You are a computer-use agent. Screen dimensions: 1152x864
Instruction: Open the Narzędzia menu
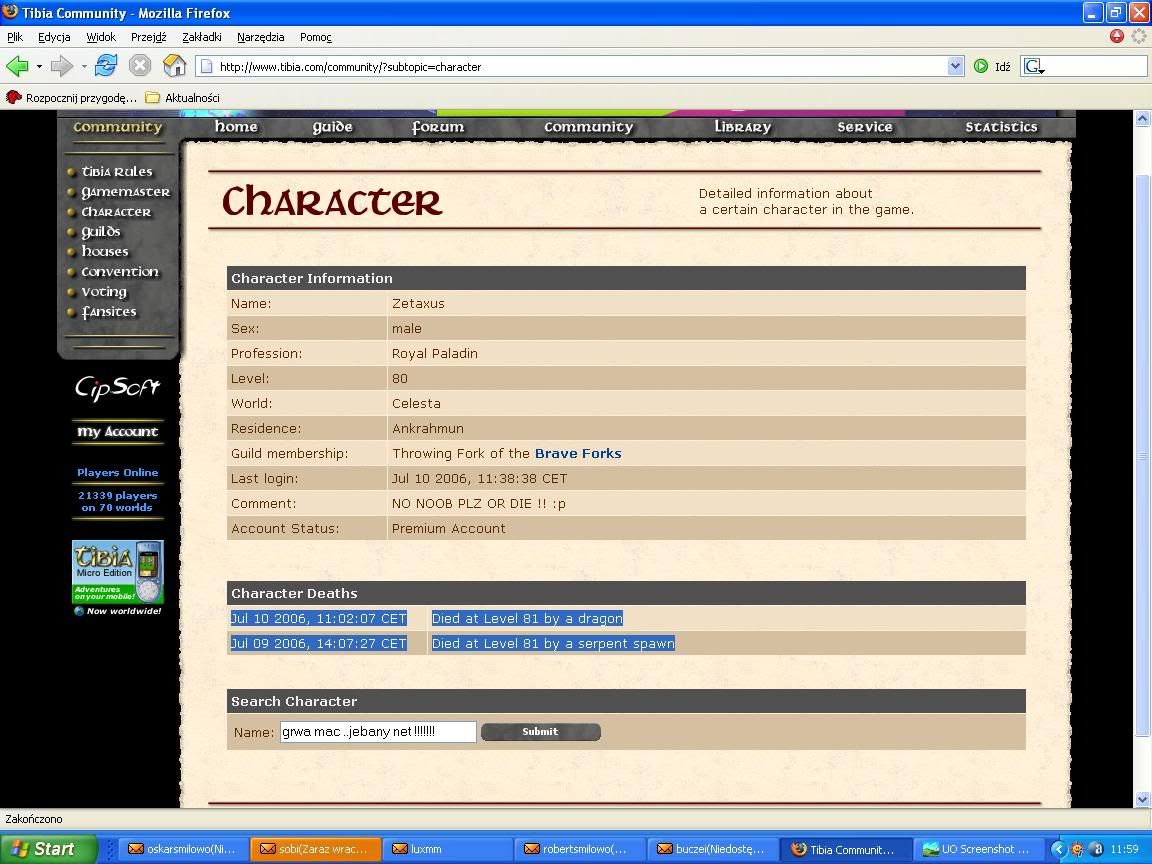point(261,37)
